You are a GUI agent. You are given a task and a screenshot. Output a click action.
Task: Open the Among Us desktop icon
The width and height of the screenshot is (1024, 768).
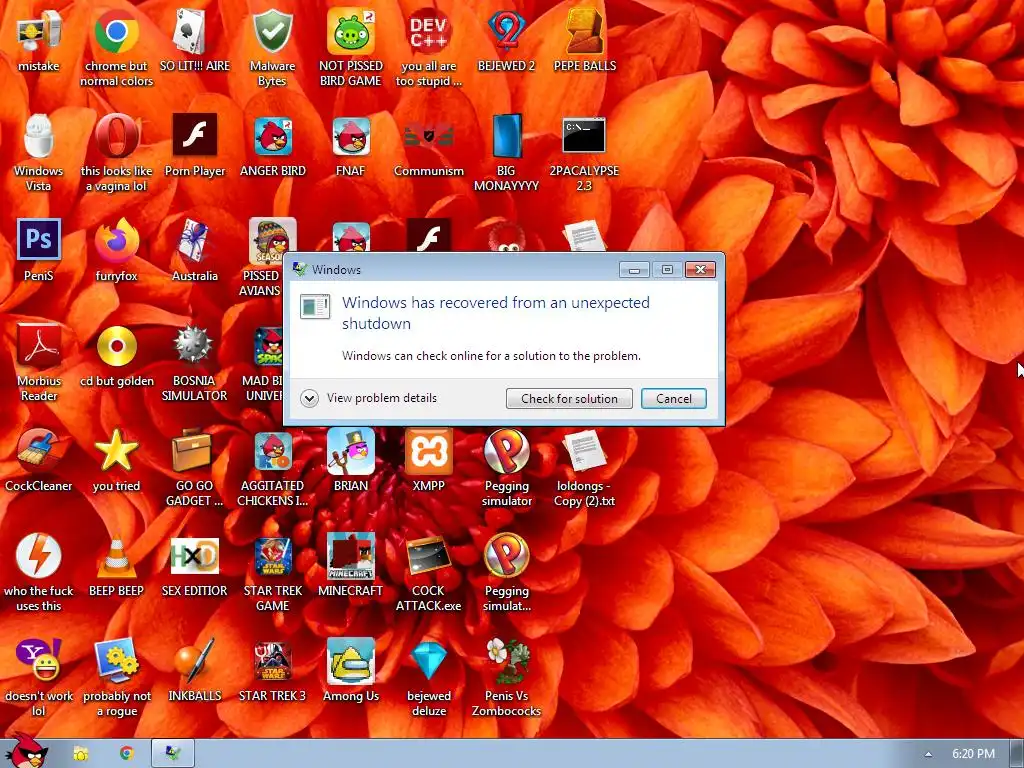351,660
